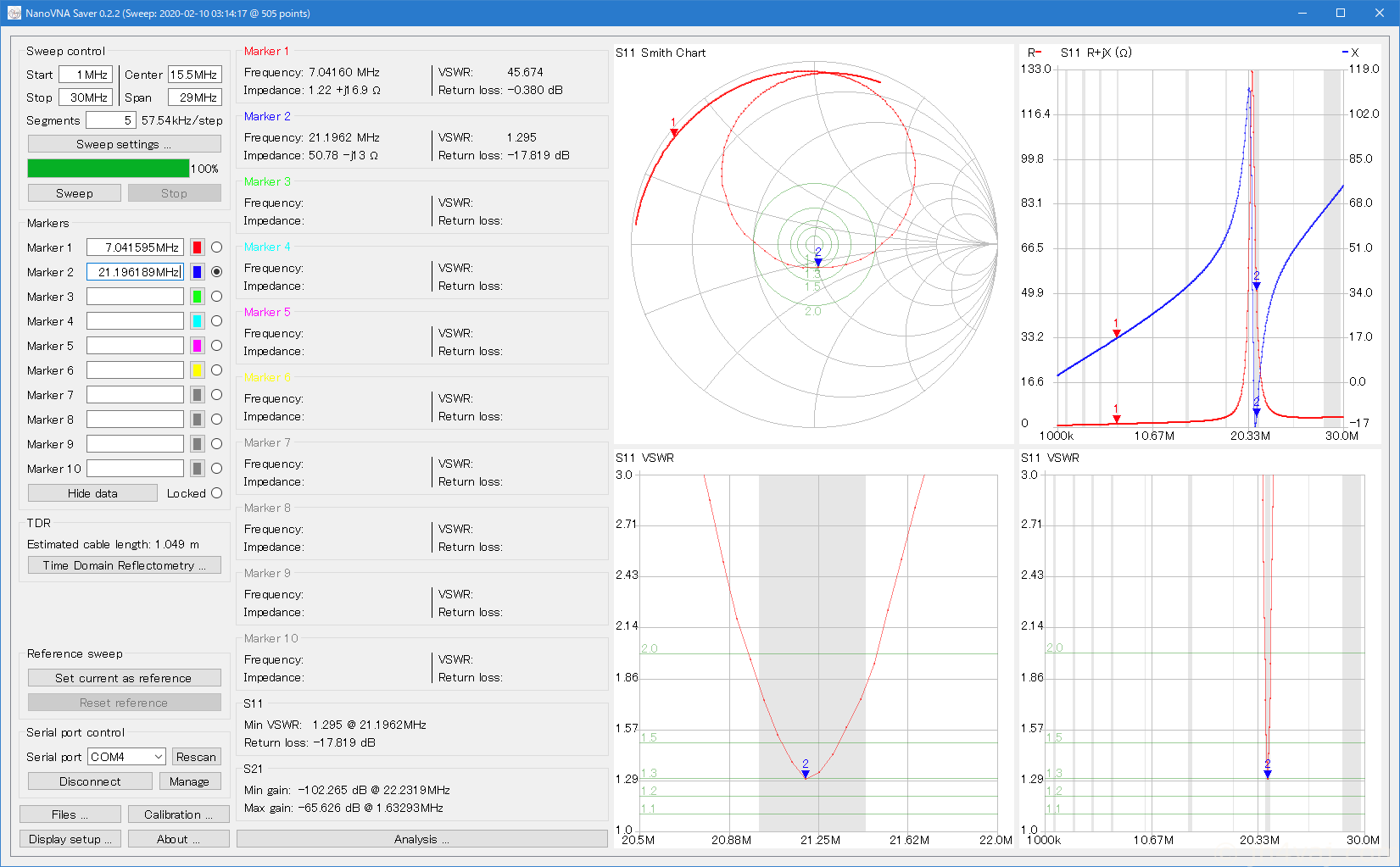
Task: Click the green Marker 3 color swatch
Action: [197, 297]
